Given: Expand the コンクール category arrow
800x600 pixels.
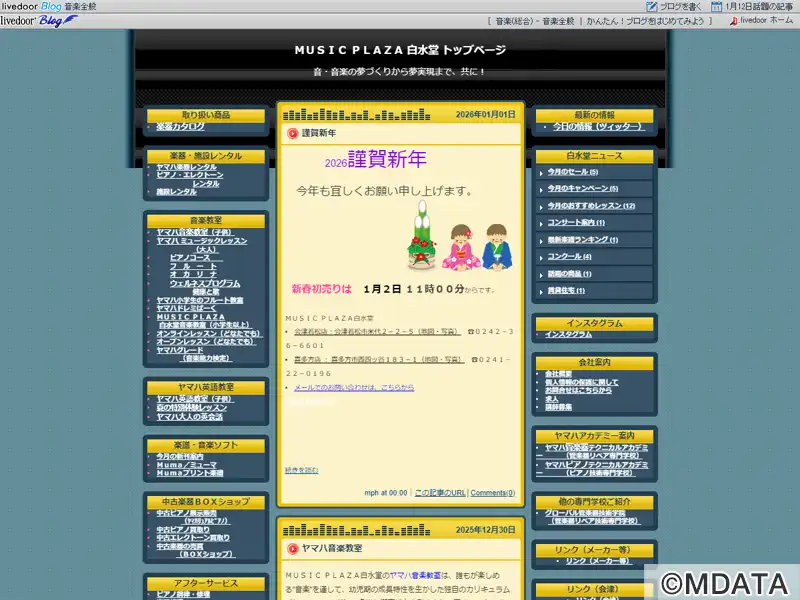Looking at the screenshot, I should click(541, 258).
